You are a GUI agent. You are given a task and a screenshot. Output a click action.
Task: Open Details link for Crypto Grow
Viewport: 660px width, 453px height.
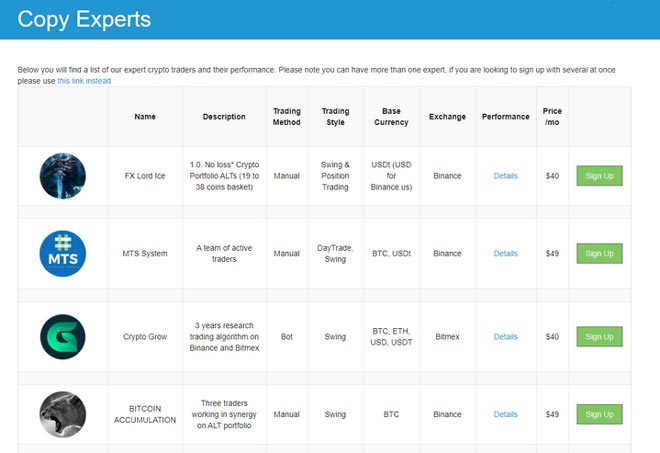tap(505, 337)
